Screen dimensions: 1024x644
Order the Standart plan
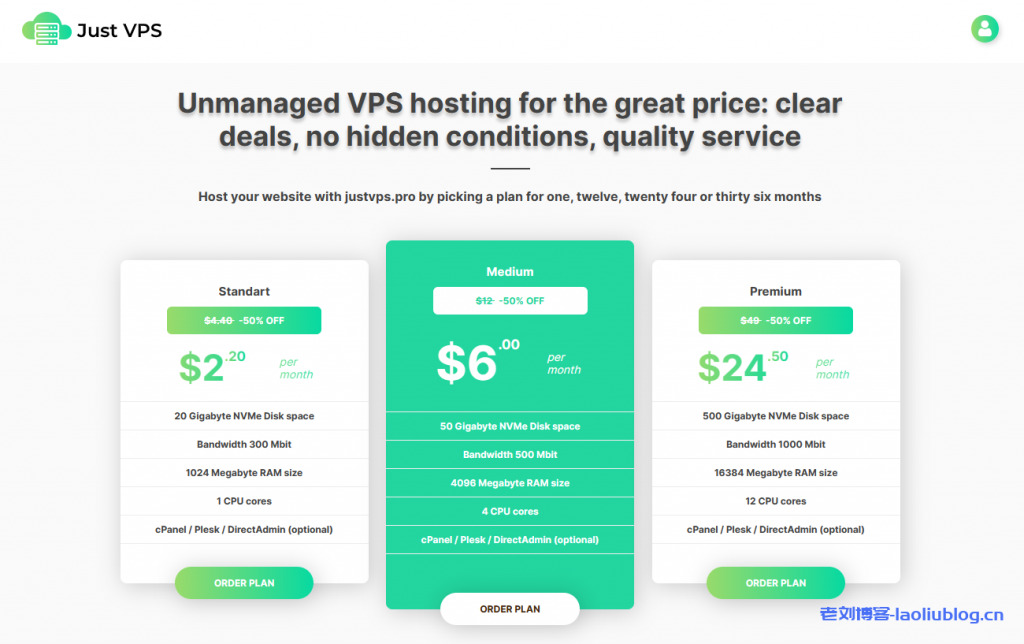click(x=244, y=583)
